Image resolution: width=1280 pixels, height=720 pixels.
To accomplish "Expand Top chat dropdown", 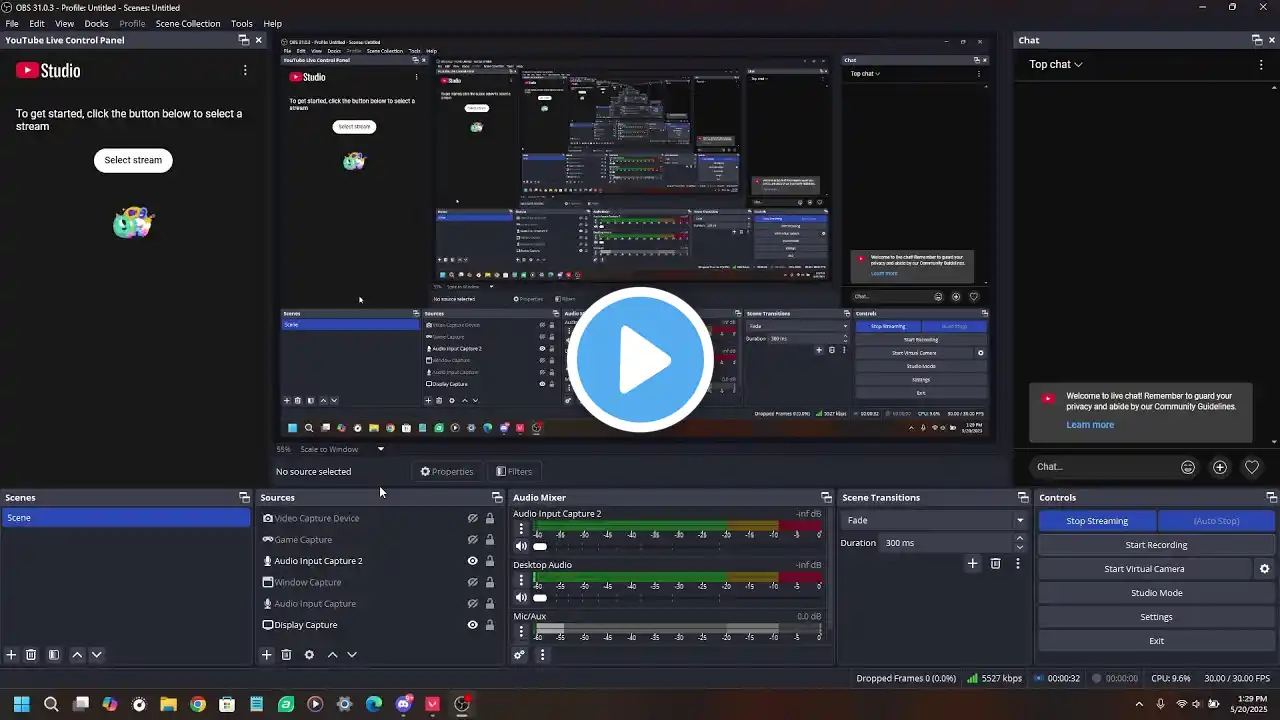I will 1056,64.
